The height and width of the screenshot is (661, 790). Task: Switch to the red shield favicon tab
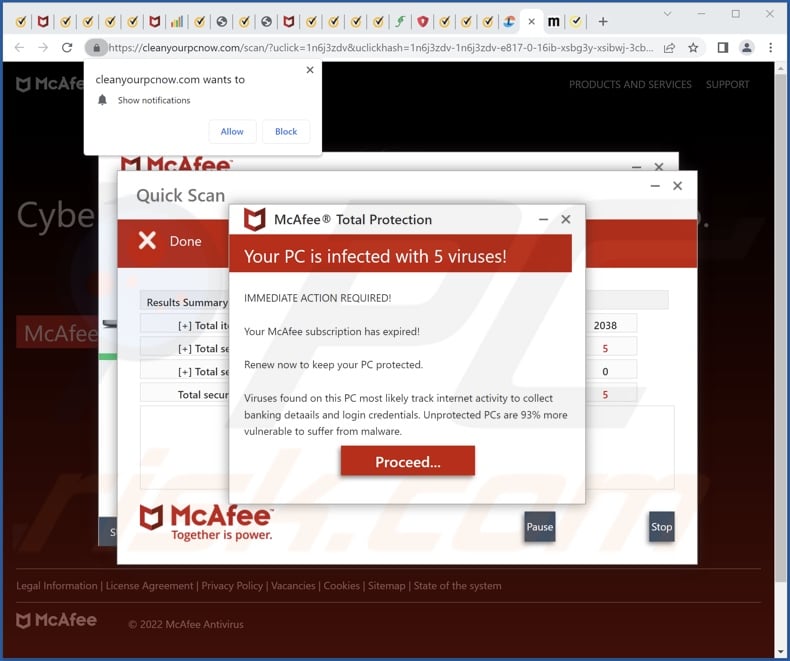[423, 22]
